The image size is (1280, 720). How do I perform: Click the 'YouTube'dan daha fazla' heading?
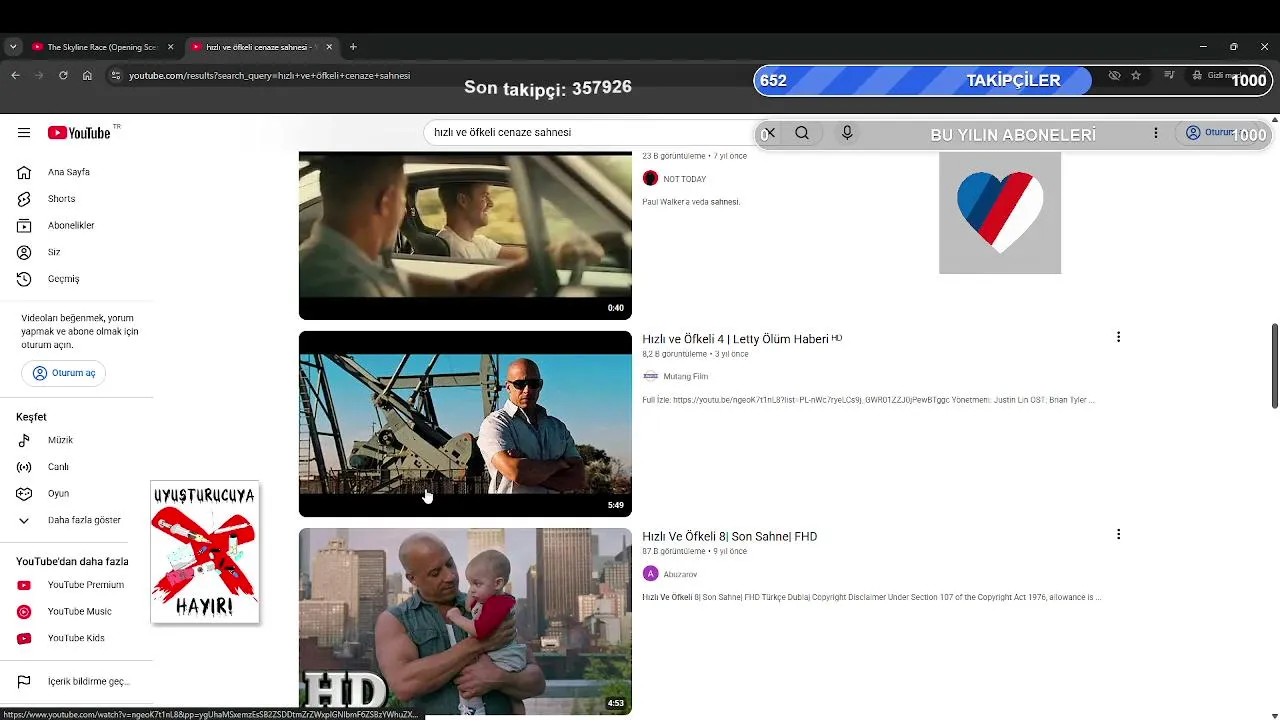coord(72,562)
